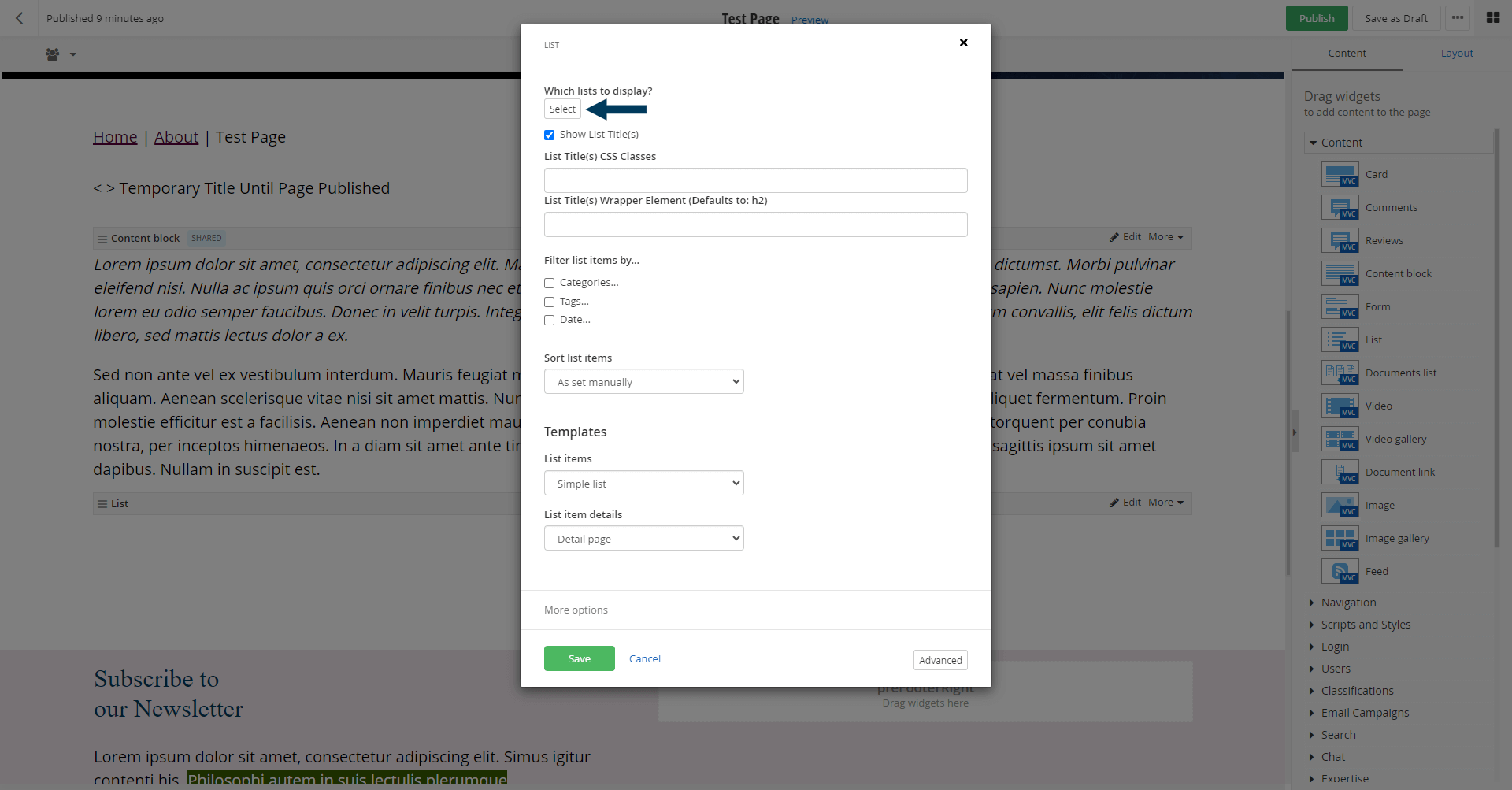Click the sidebar collapse handle arrow

tap(1295, 432)
